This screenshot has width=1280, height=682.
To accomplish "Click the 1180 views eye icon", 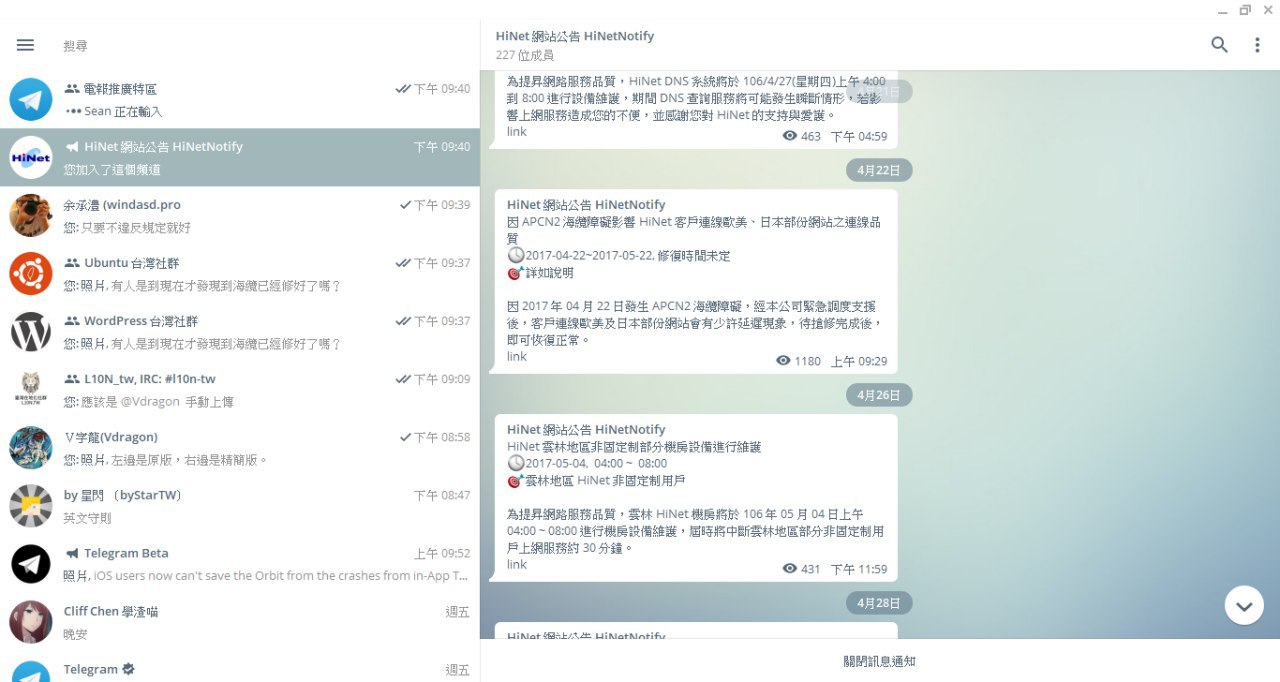I will pyautogui.click(x=783, y=360).
